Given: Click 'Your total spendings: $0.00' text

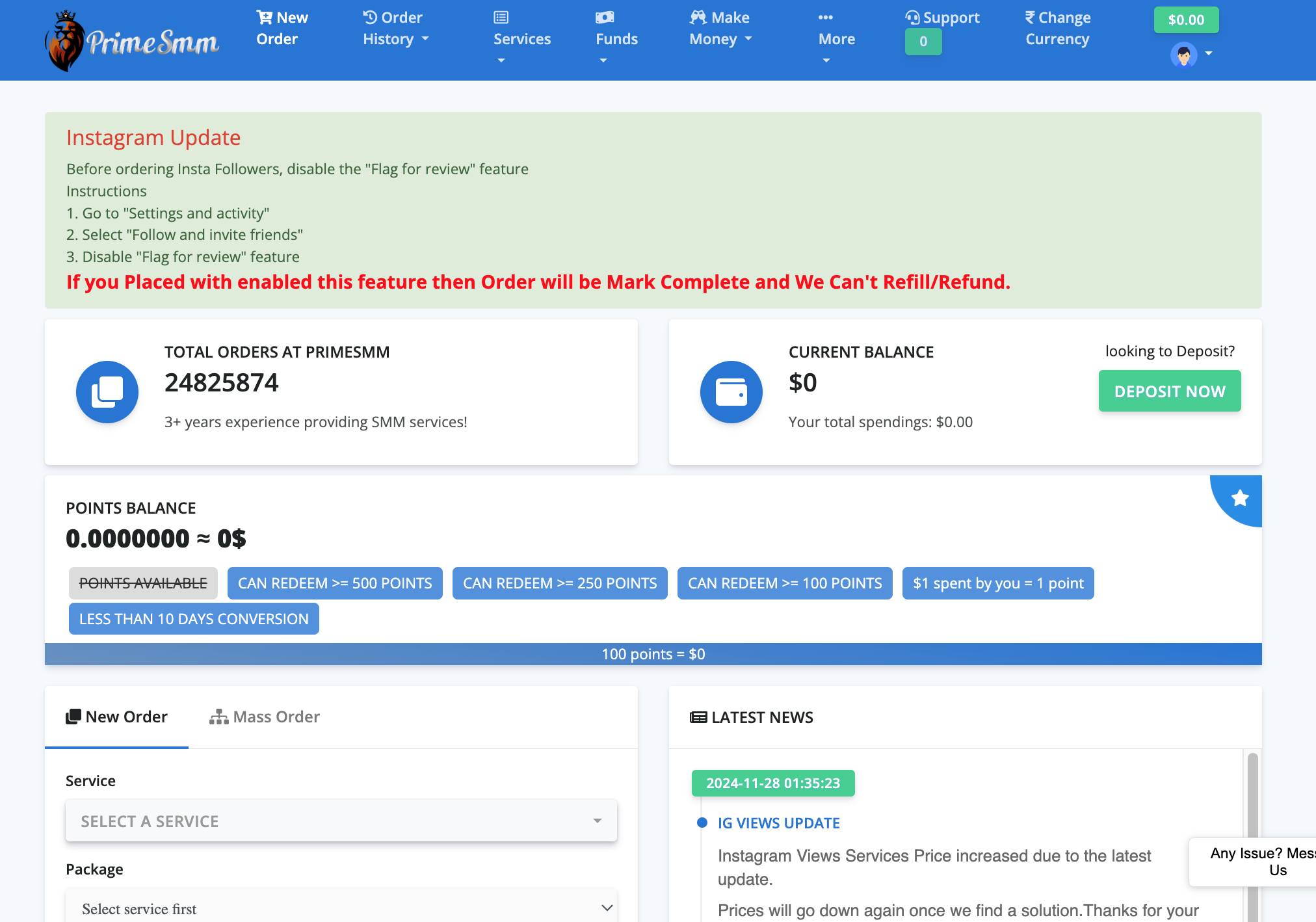Looking at the screenshot, I should [x=880, y=422].
